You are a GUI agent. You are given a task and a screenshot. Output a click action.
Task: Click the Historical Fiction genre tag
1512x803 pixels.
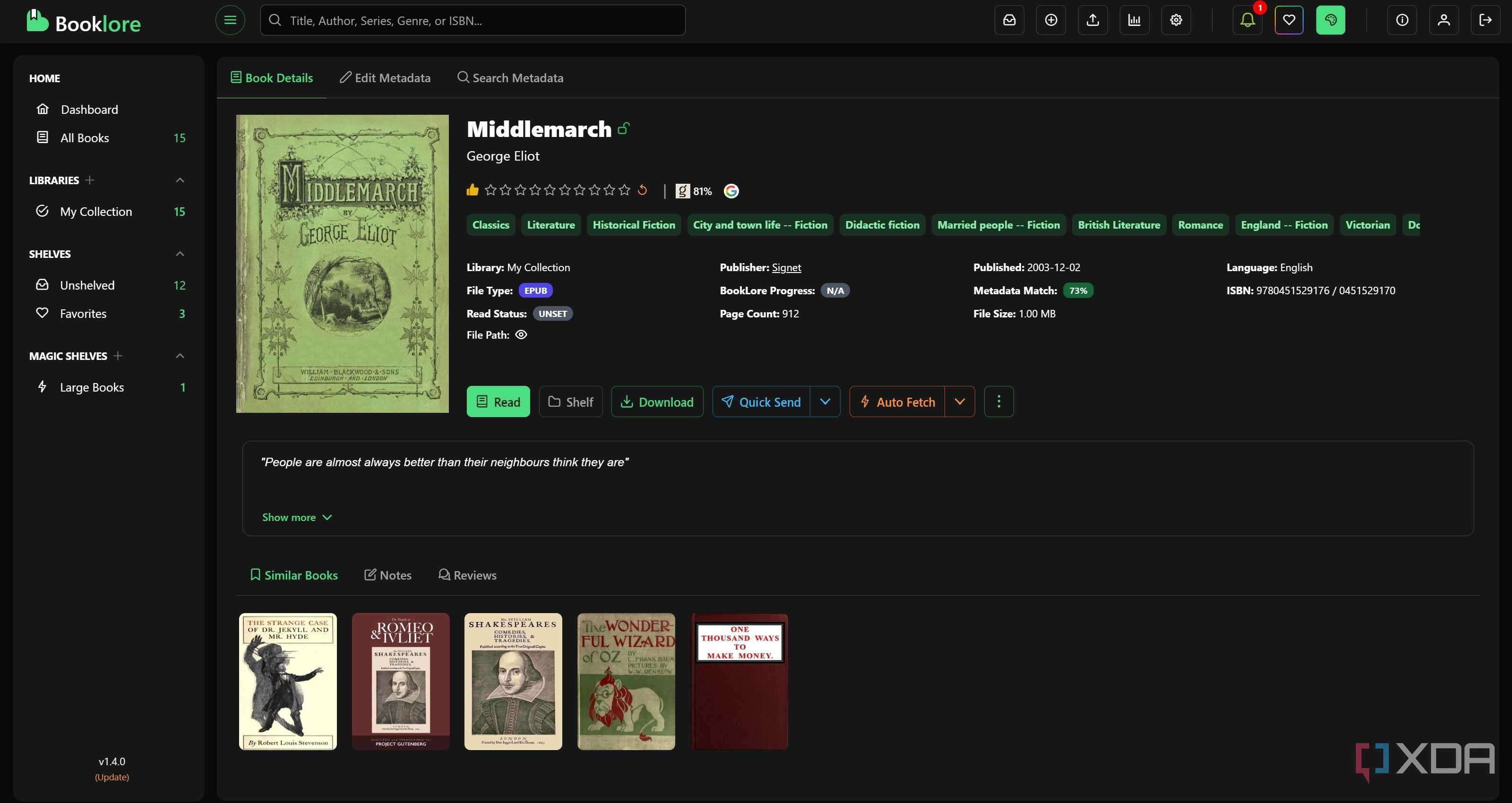(634, 225)
